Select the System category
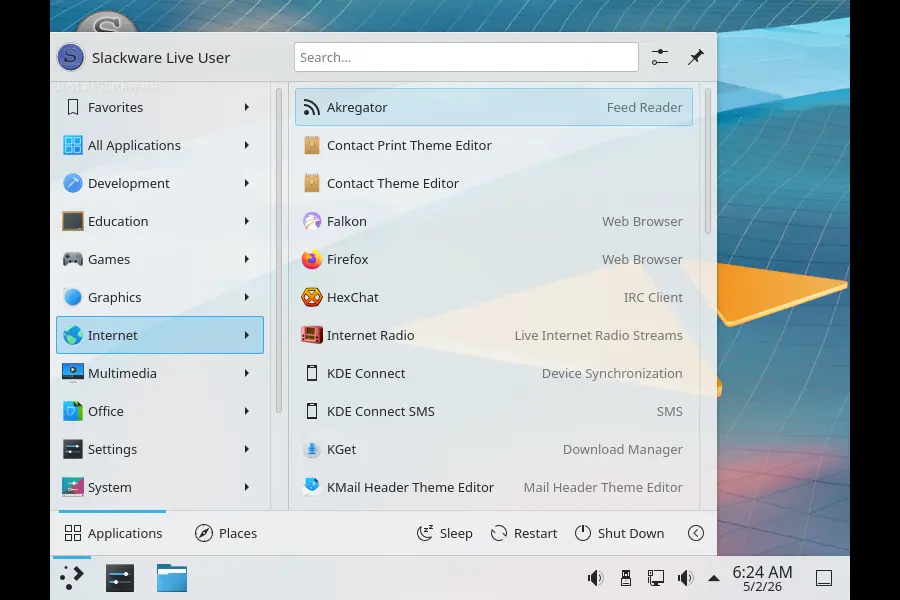Screen dimensions: 900x600 160,487
